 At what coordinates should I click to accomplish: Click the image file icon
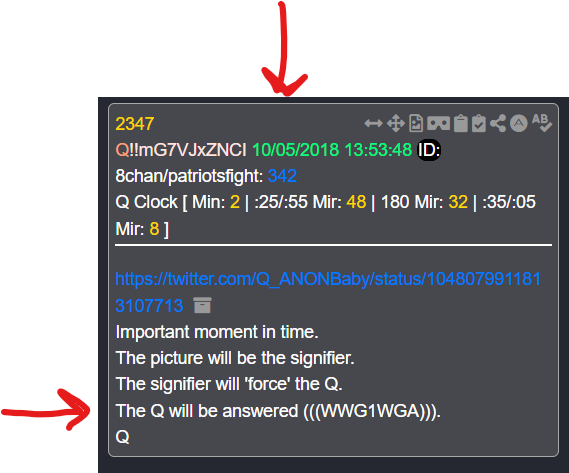tap(416, 123)
